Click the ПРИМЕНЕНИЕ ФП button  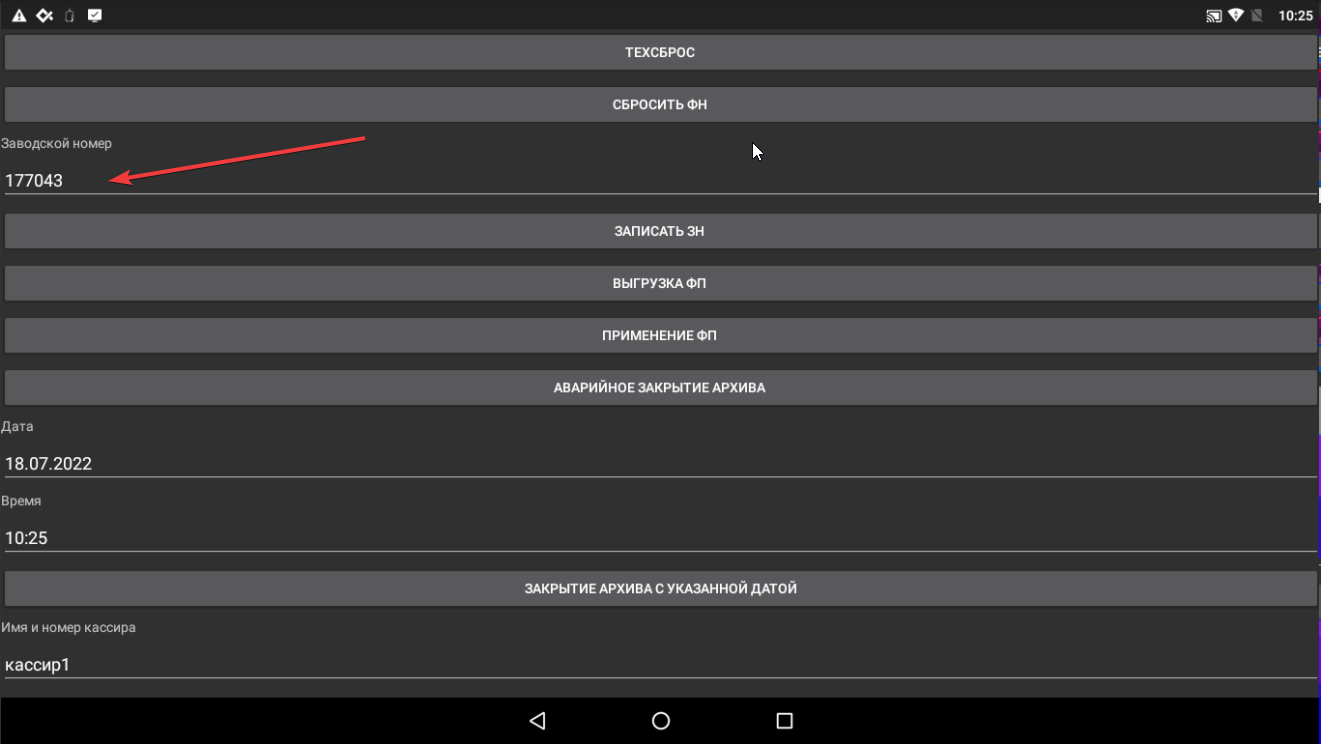(660, 335)
